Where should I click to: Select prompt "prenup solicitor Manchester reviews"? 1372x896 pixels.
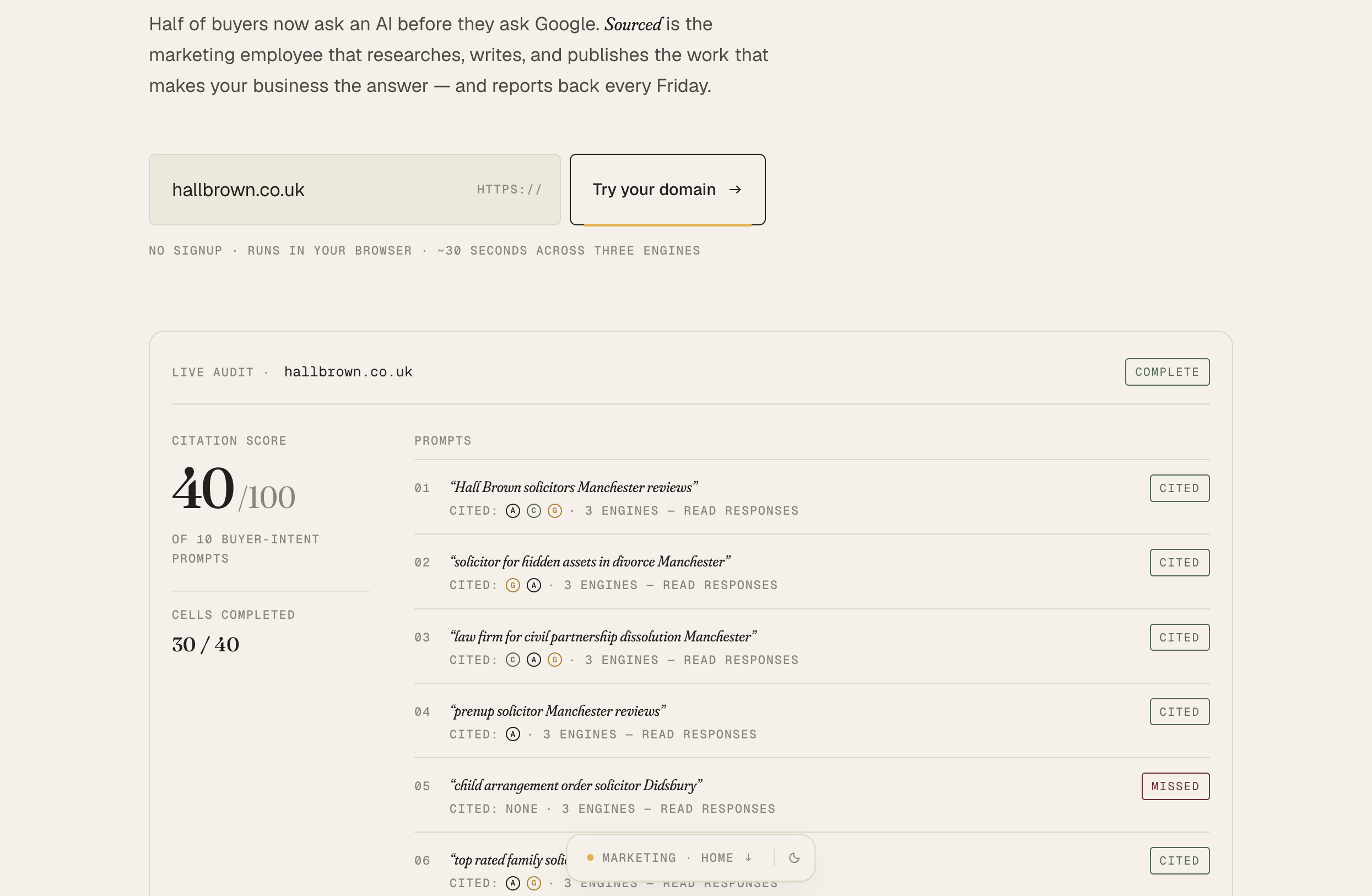coord(558,711)
